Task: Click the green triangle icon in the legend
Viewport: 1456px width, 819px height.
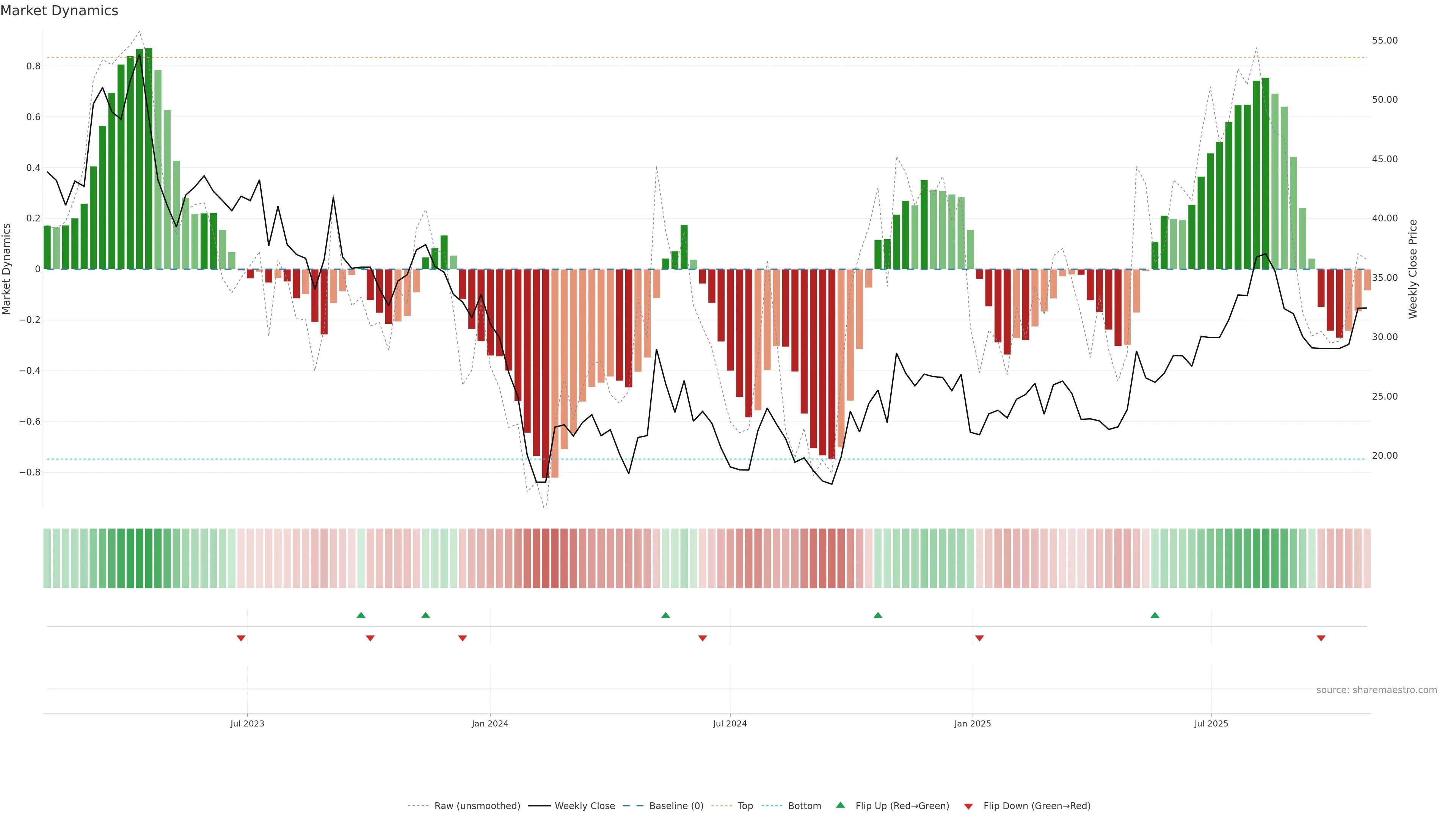Action: pos(841,805)
